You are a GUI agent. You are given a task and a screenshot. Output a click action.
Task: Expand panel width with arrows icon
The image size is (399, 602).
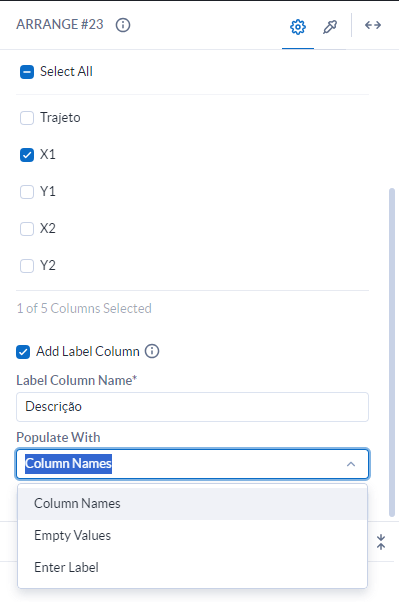click(x=373, y=25)
